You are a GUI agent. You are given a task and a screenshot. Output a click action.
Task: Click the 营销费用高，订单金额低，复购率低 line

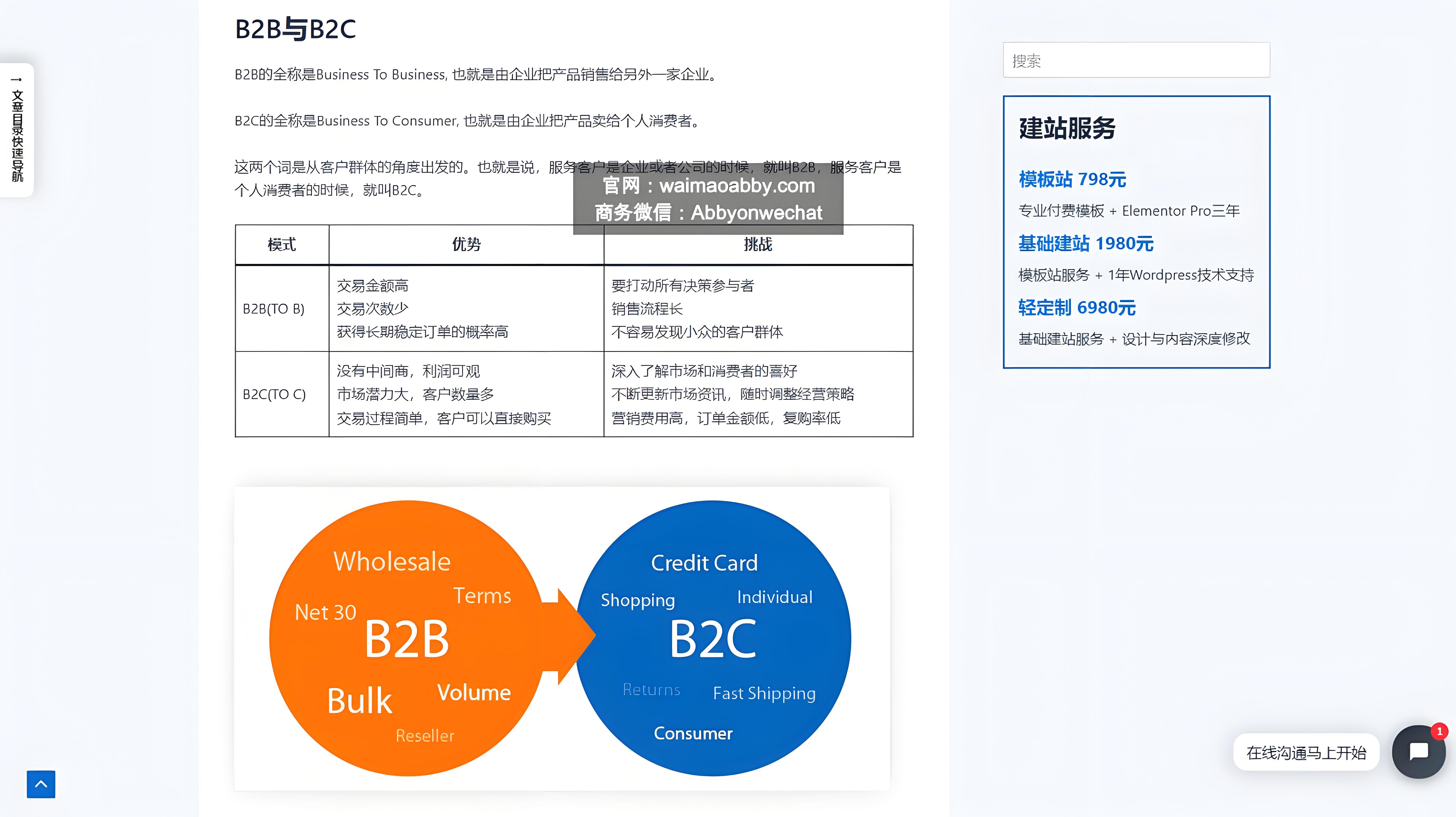point(726,418)
